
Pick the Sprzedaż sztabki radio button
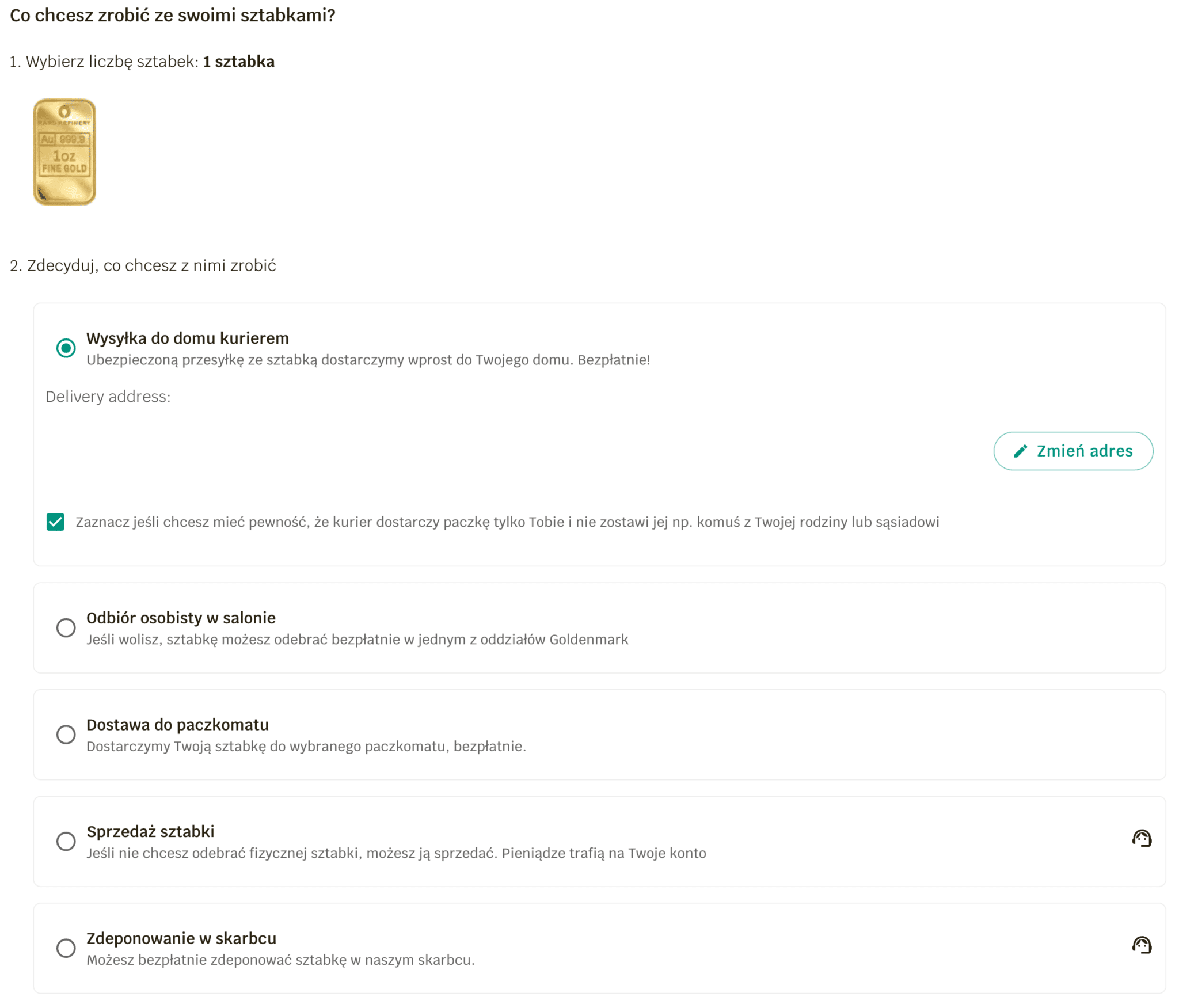click(66, 841)
